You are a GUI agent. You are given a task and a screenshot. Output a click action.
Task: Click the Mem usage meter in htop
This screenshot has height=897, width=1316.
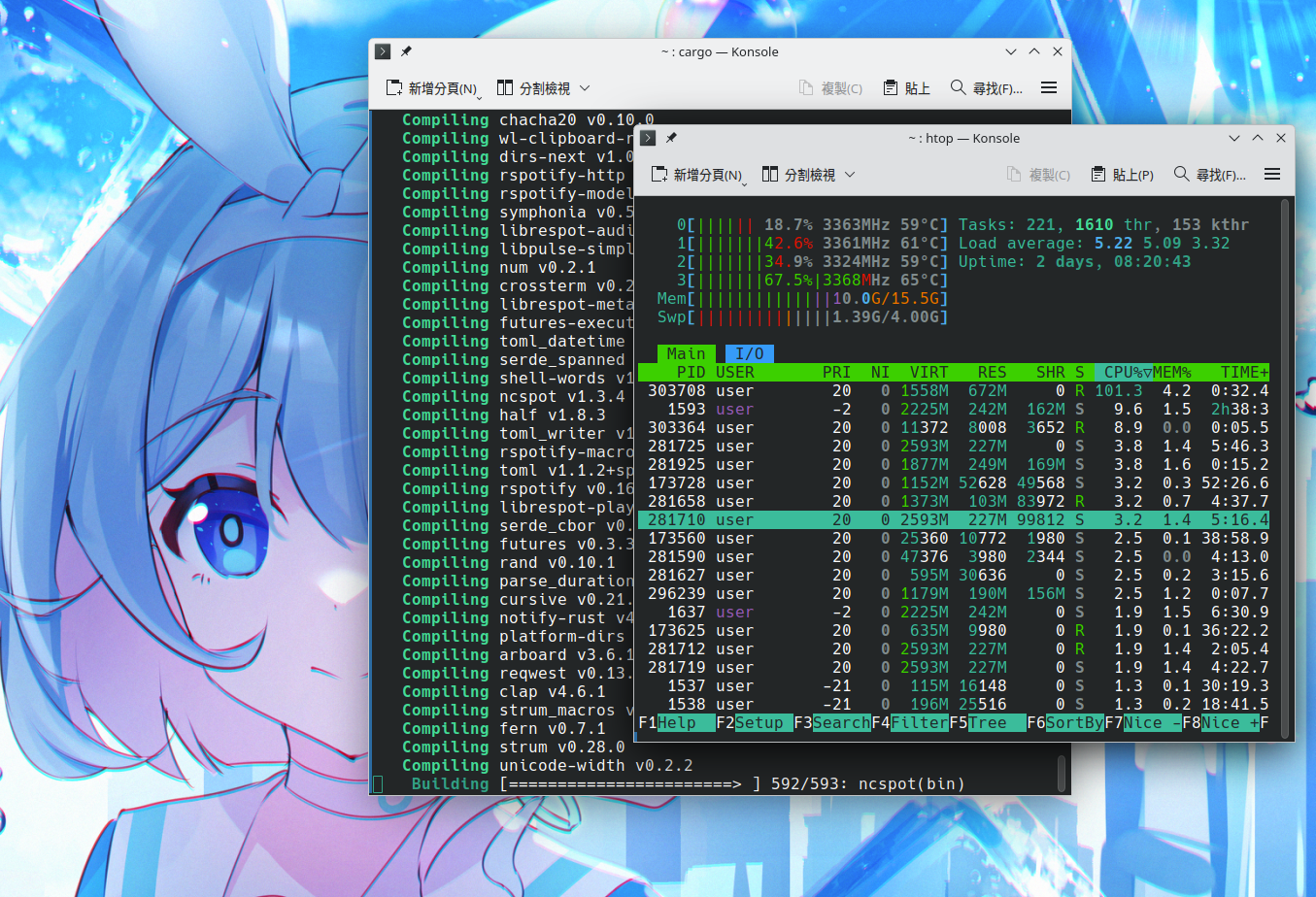click(802, 298)
